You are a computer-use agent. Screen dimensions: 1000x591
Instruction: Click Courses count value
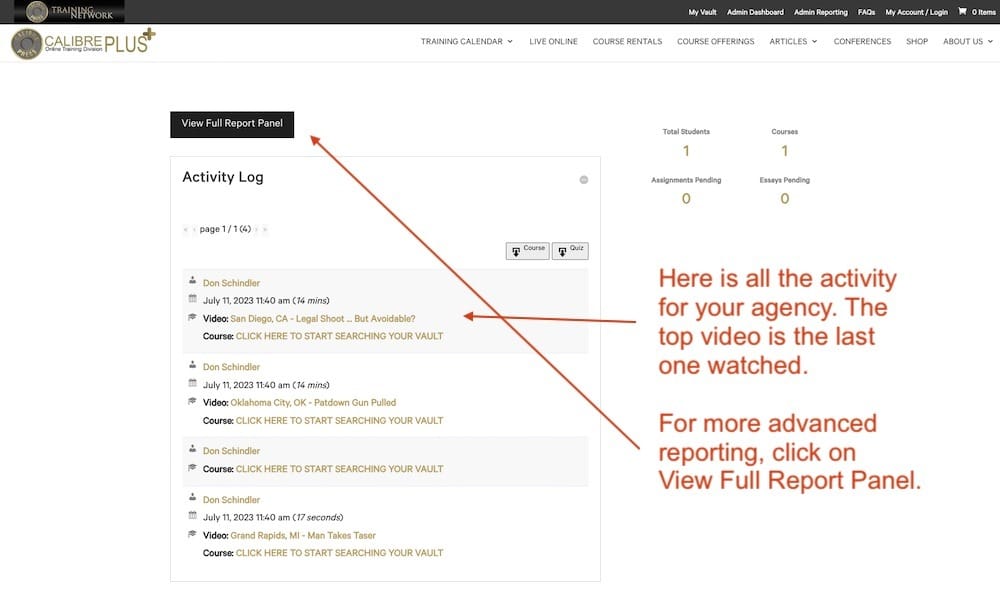784,151
